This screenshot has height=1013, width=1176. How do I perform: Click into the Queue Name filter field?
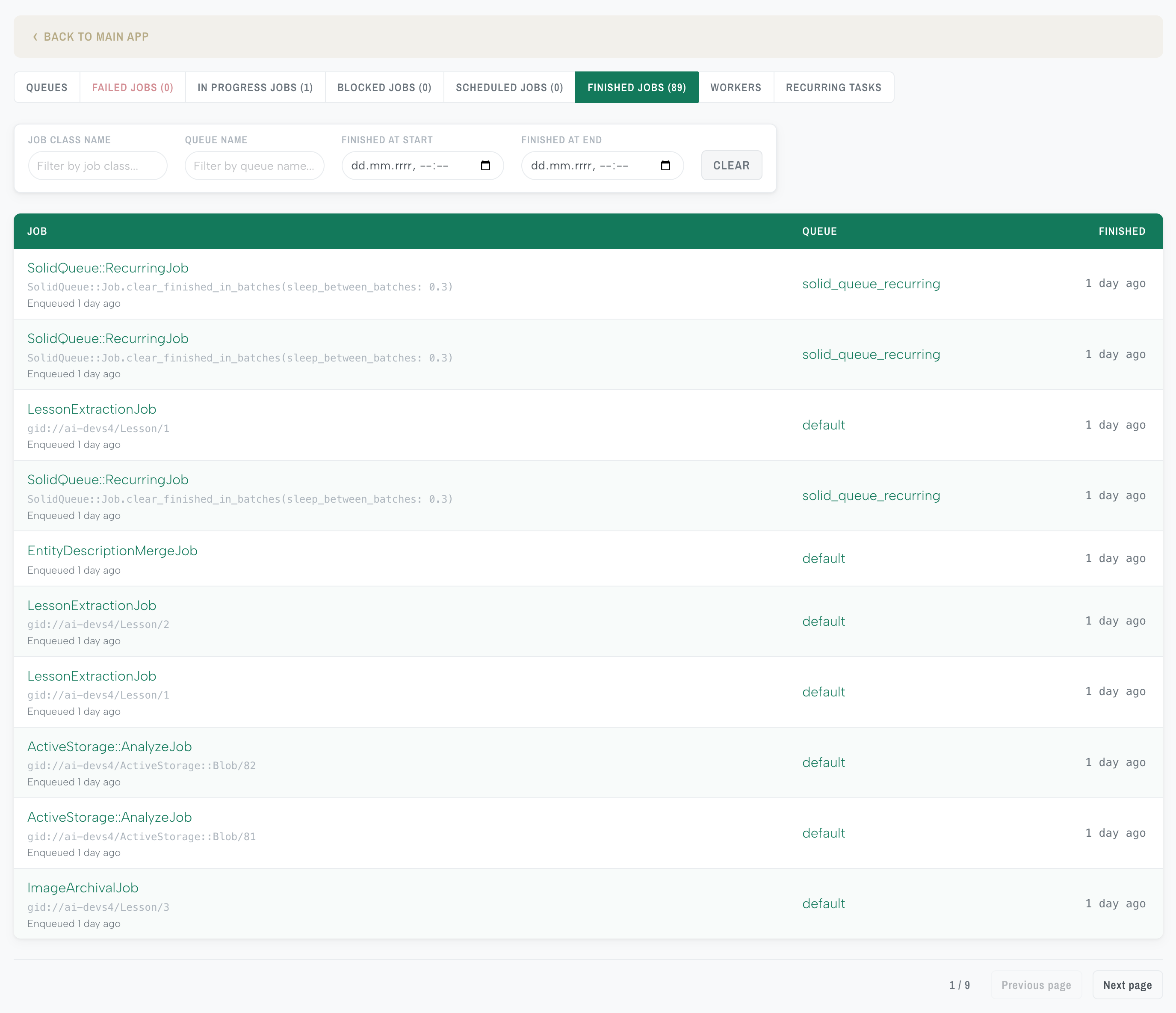point(254,166)
